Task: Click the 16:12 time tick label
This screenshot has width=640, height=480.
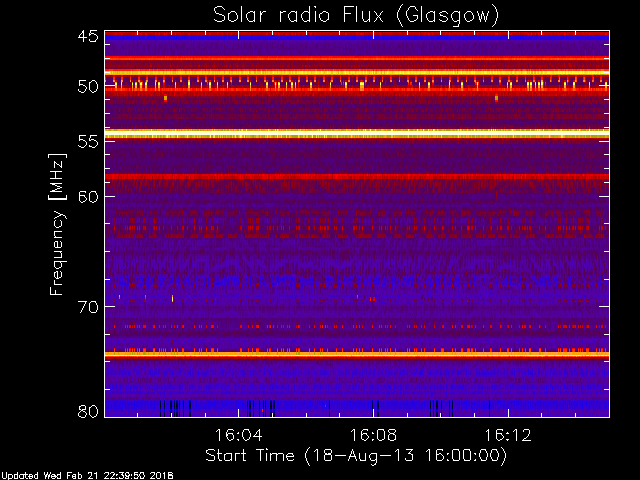Action: click(x=508, y=435)
